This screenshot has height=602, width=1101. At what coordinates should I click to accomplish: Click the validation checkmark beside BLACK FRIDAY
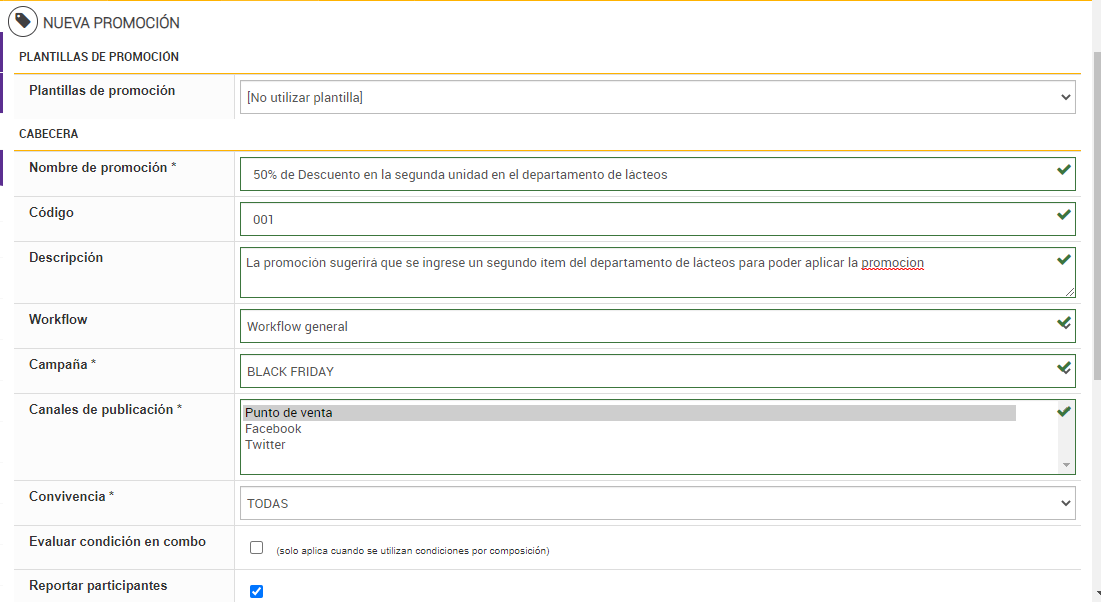pos(1065,368)
